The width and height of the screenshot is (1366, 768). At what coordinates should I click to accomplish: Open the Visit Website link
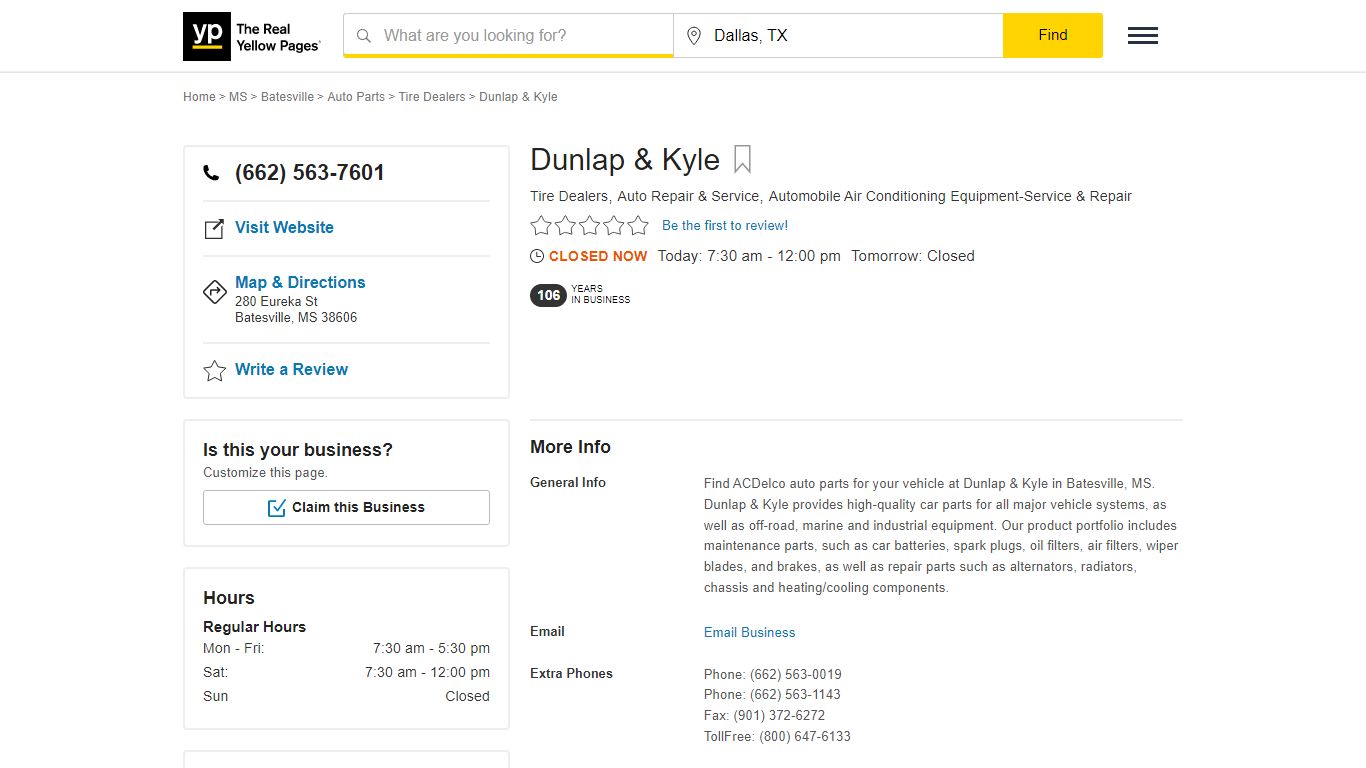[284, 227]
